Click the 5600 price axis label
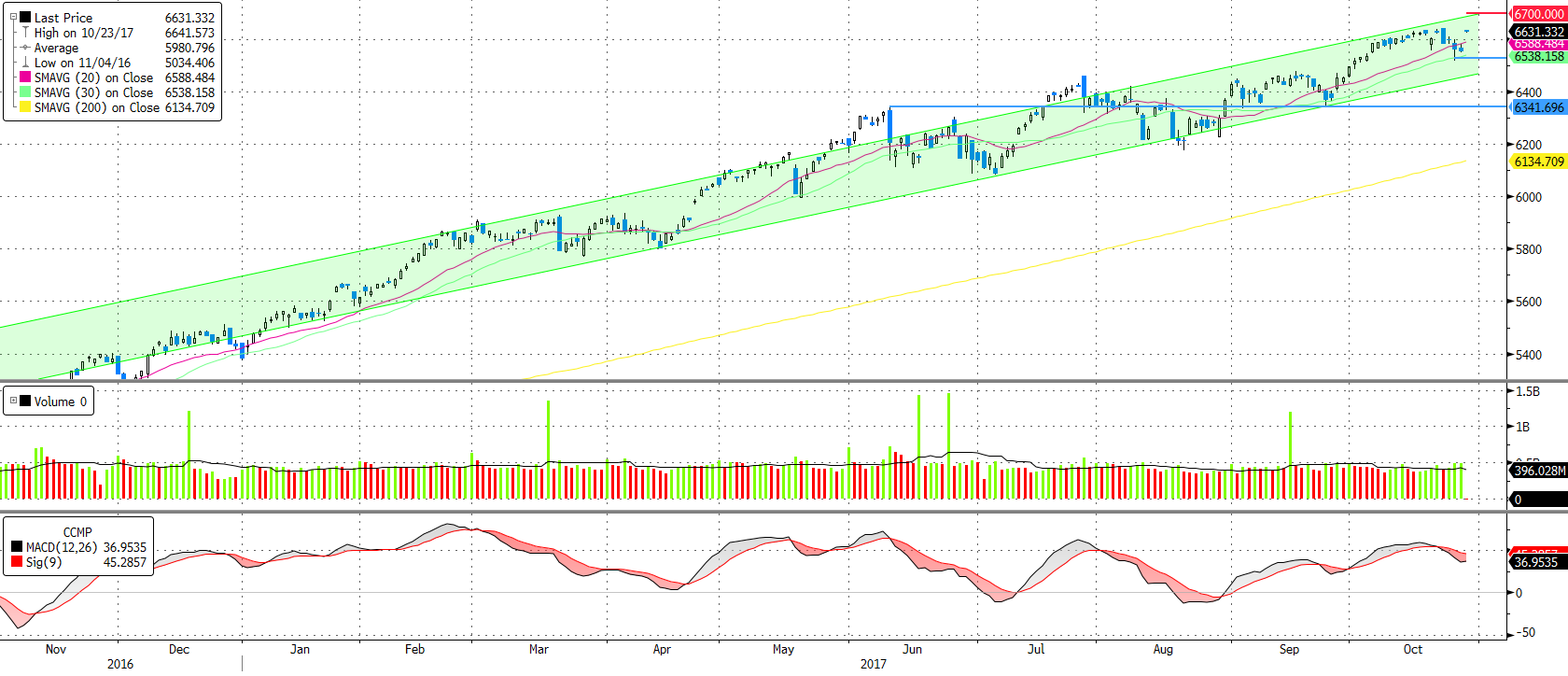 point(1529,302)
